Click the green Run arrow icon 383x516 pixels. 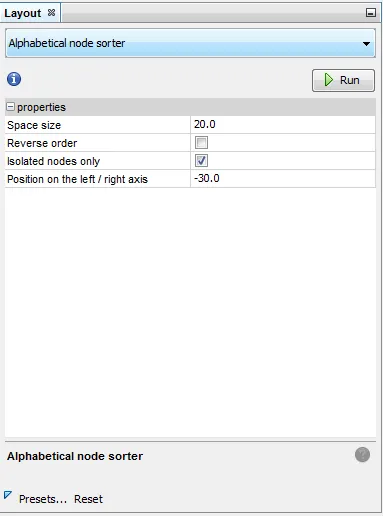pos(329,80)
